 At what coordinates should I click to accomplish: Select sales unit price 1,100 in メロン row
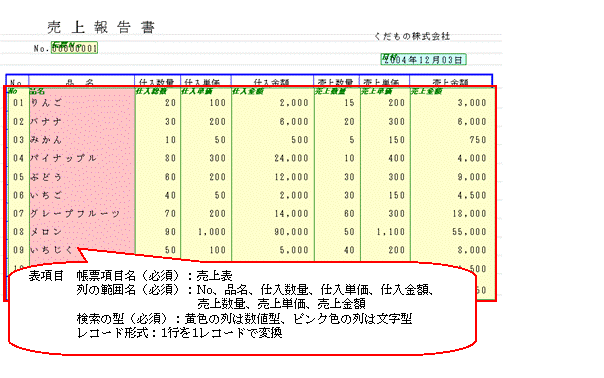pos(391,232)
